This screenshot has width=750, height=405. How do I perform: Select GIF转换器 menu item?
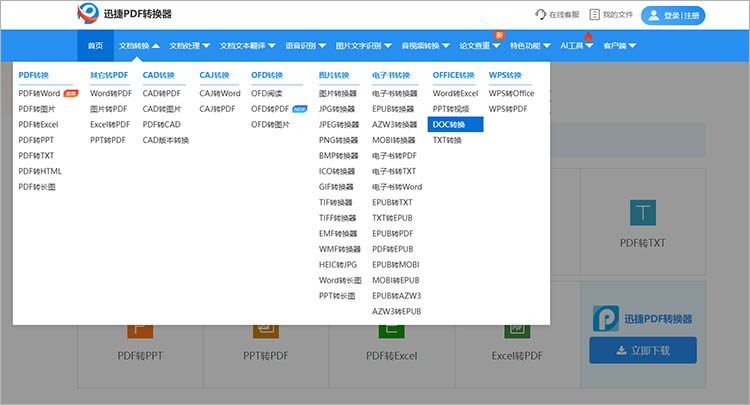pos(336,186)
